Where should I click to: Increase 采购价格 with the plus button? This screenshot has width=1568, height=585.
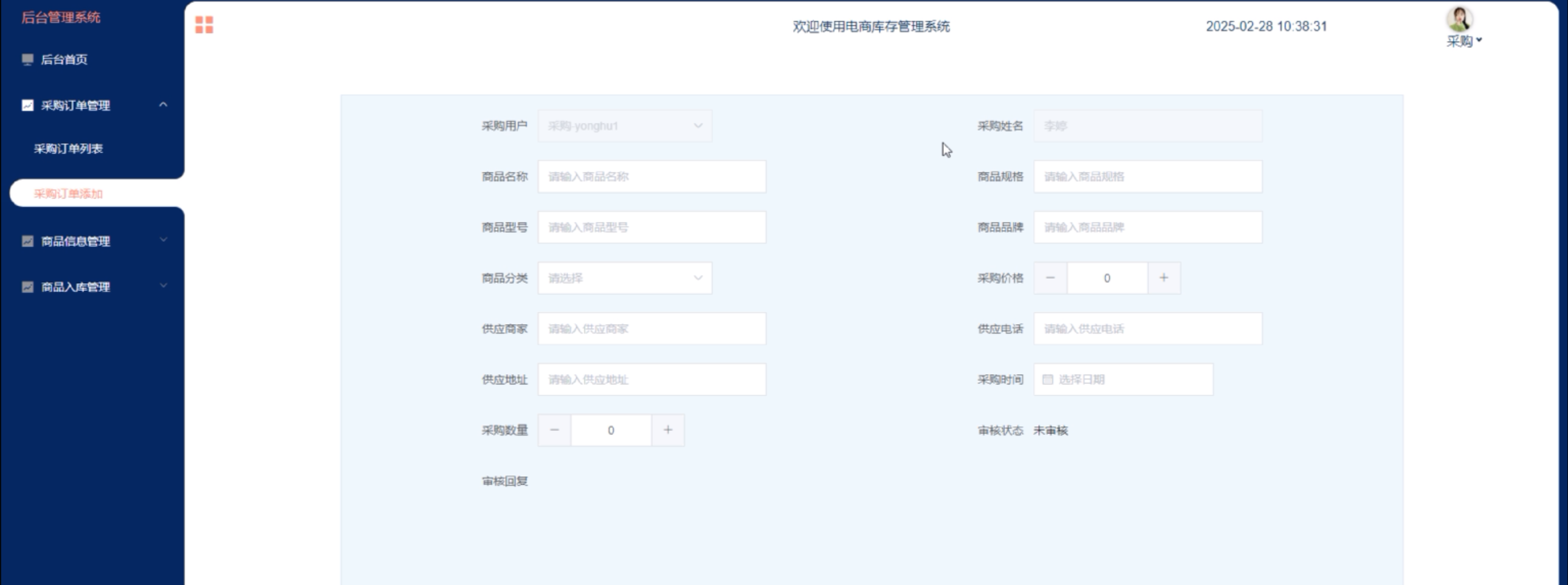[1163, 278]
